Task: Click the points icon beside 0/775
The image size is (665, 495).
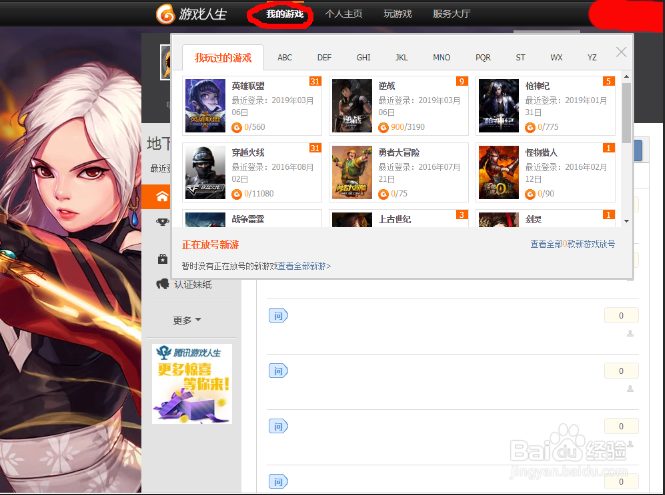Action: [530, 127]
